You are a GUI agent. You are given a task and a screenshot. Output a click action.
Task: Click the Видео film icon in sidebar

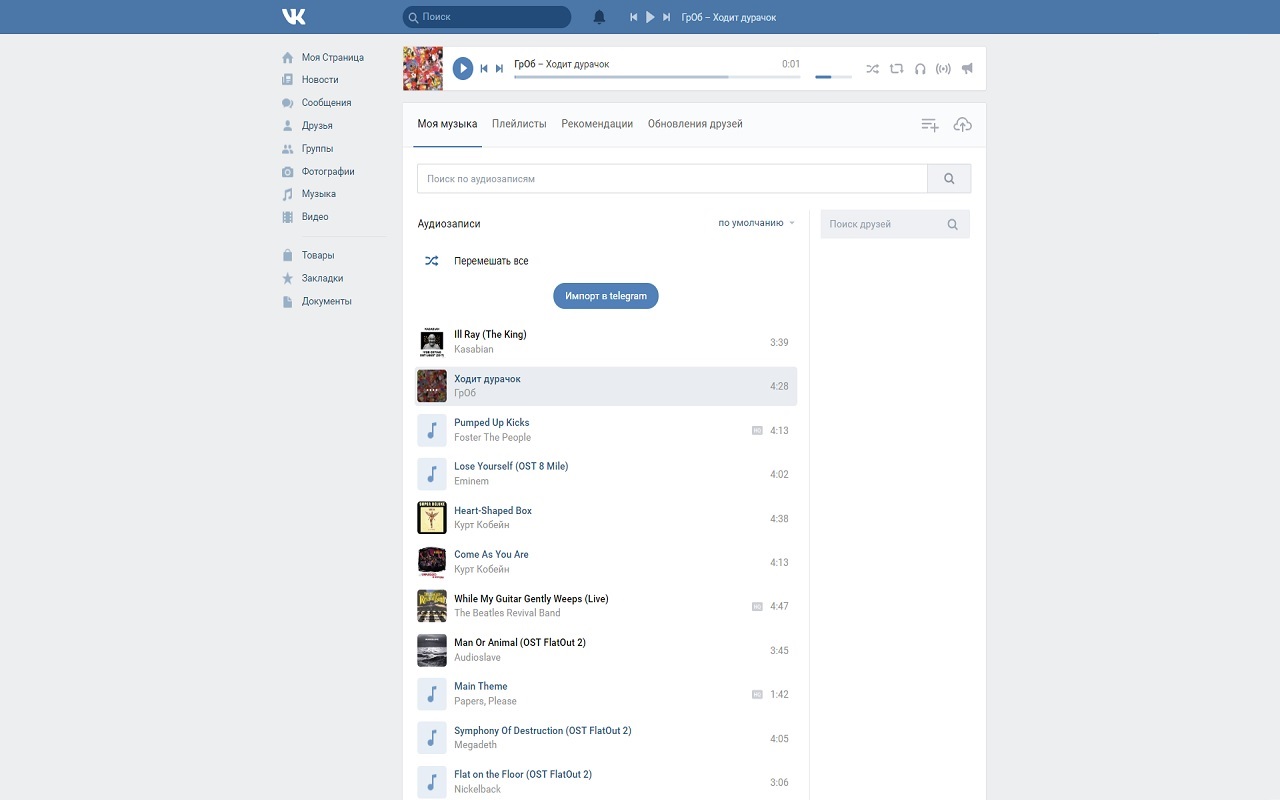pos(288,217)
